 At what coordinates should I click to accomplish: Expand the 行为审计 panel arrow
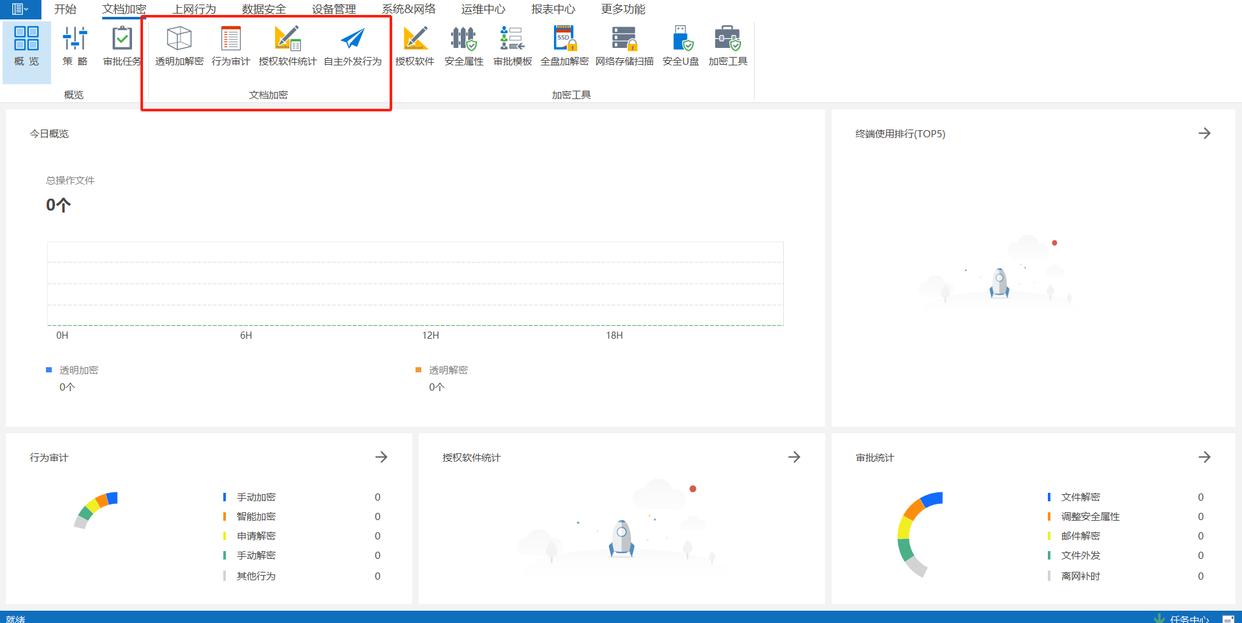pos(381,457)
